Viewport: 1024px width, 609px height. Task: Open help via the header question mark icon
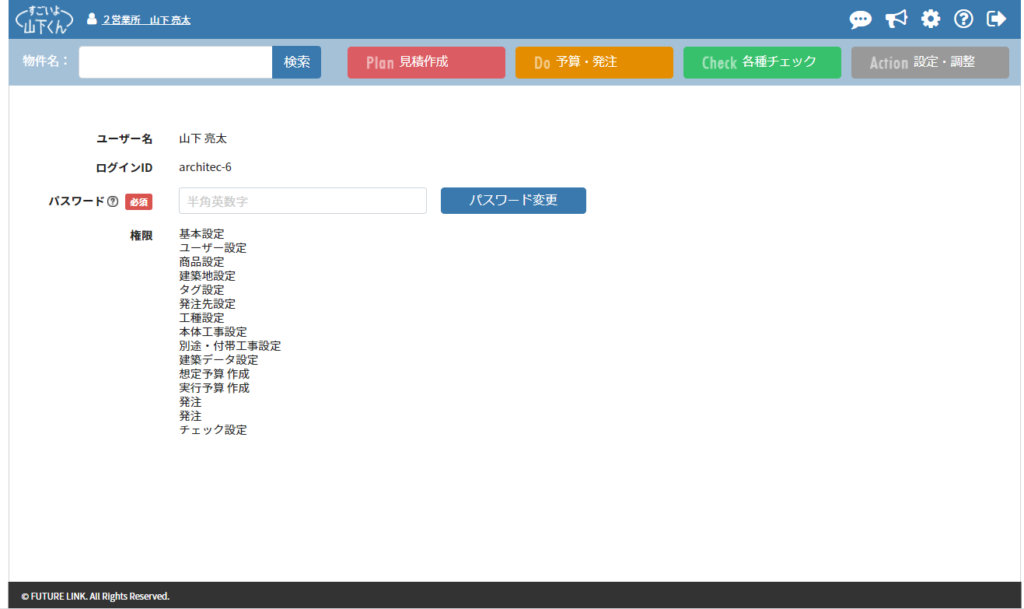click(x=964, y=19)
